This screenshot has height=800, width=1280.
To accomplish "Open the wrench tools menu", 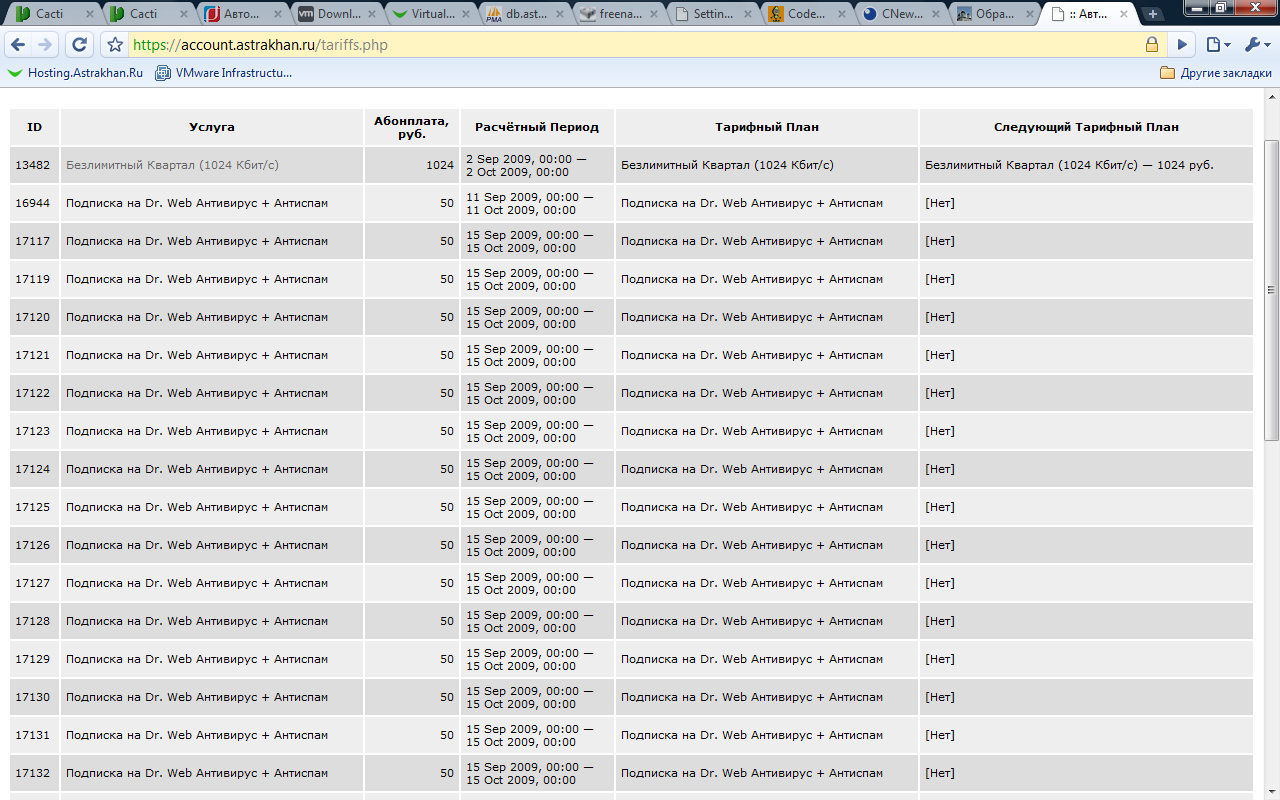I will tap(1256, 45).
